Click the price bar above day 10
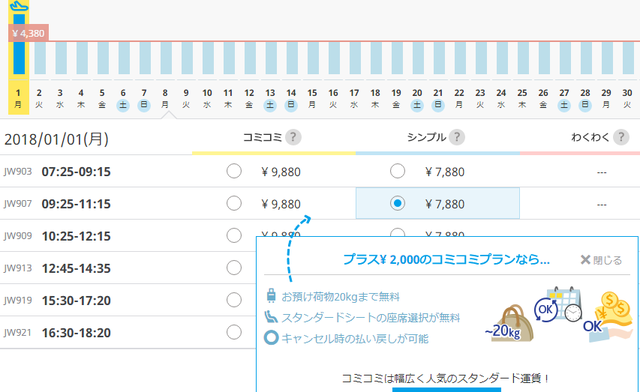 tap(208, 58)
